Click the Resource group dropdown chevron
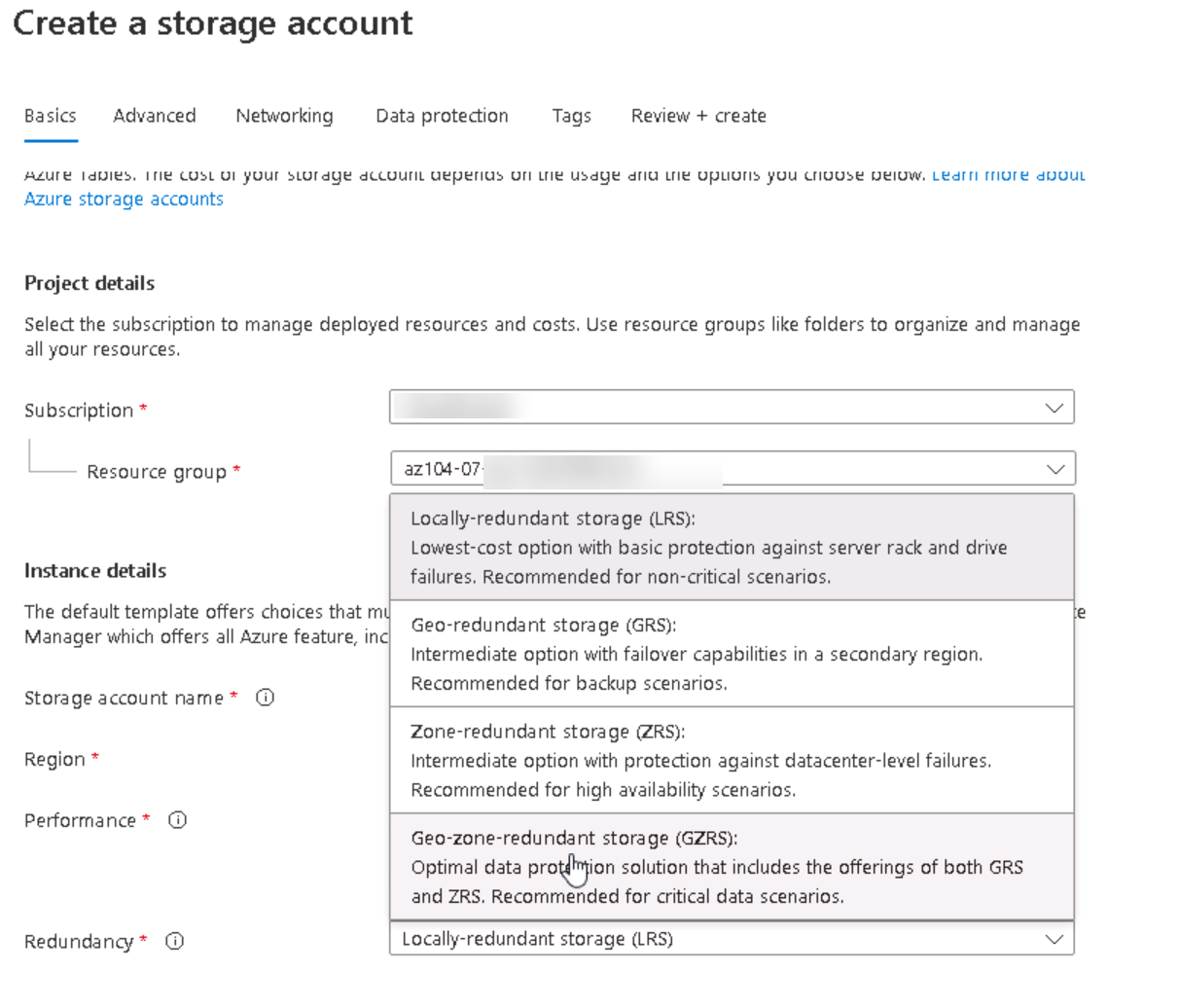Image resolution: width=1179 pixels, height=1008 pixels. (1056, 469)
